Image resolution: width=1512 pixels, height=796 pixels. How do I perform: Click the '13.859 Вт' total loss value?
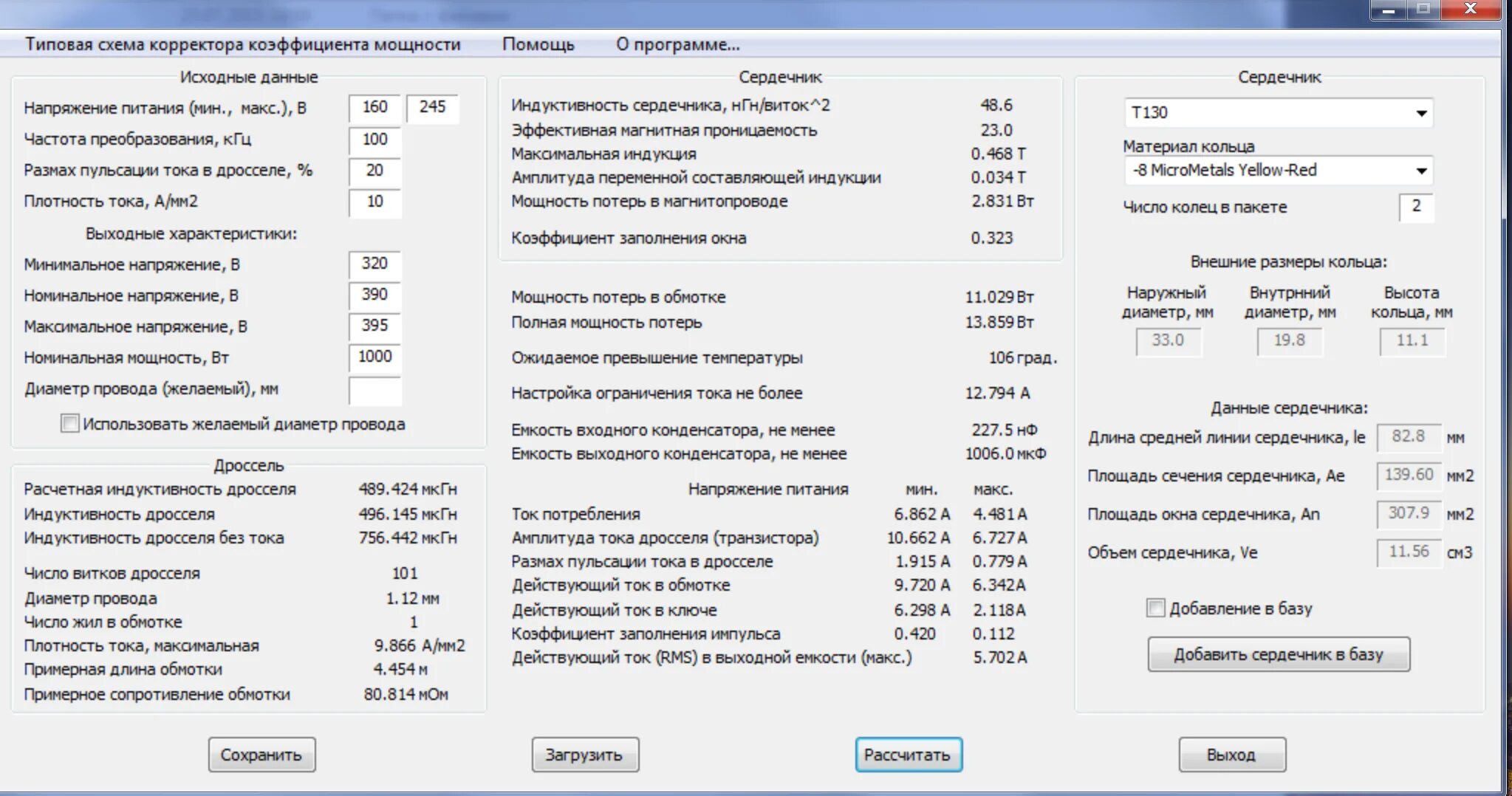[x=999, y=323]
